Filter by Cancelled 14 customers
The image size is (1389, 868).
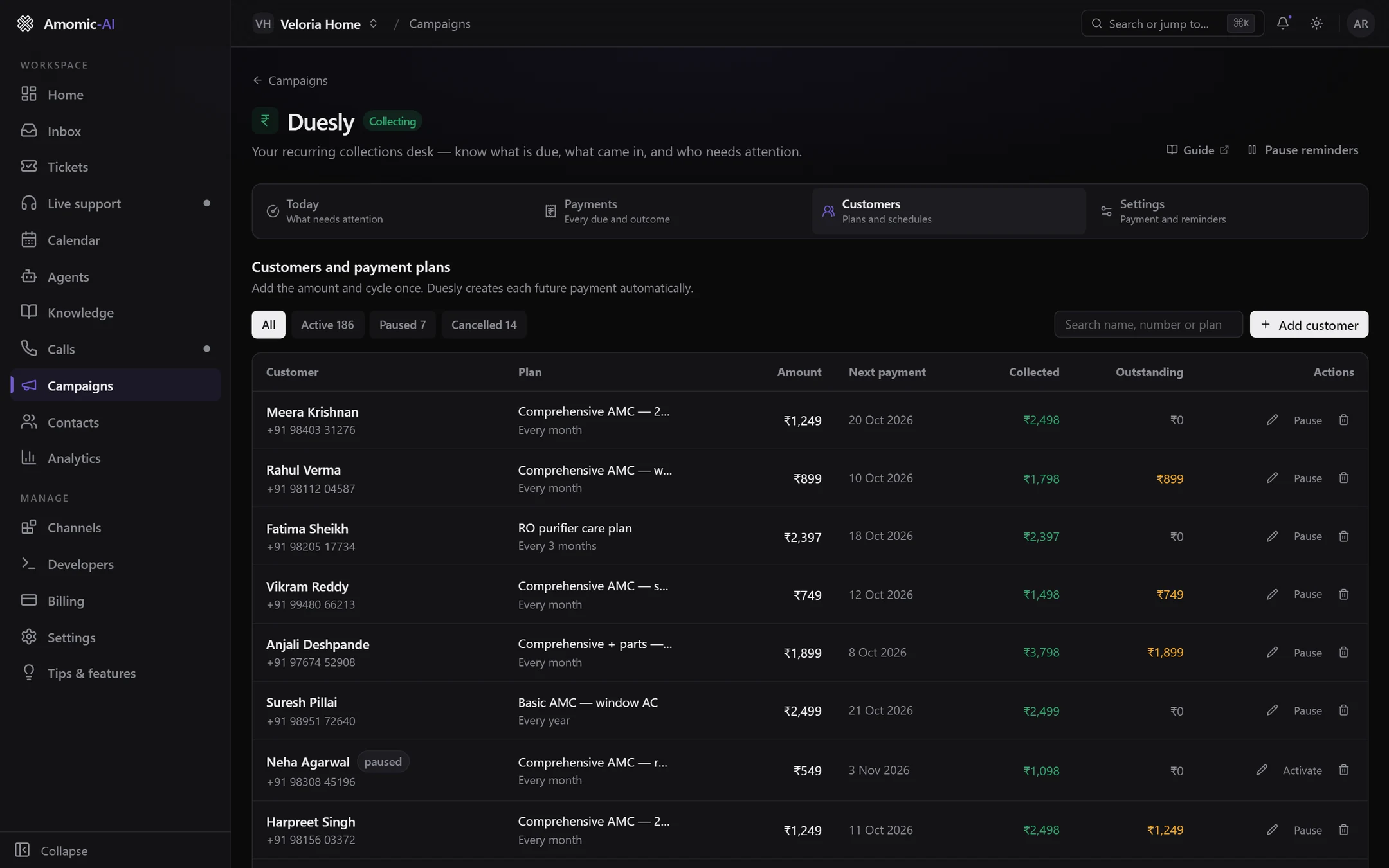pos(484,325)
